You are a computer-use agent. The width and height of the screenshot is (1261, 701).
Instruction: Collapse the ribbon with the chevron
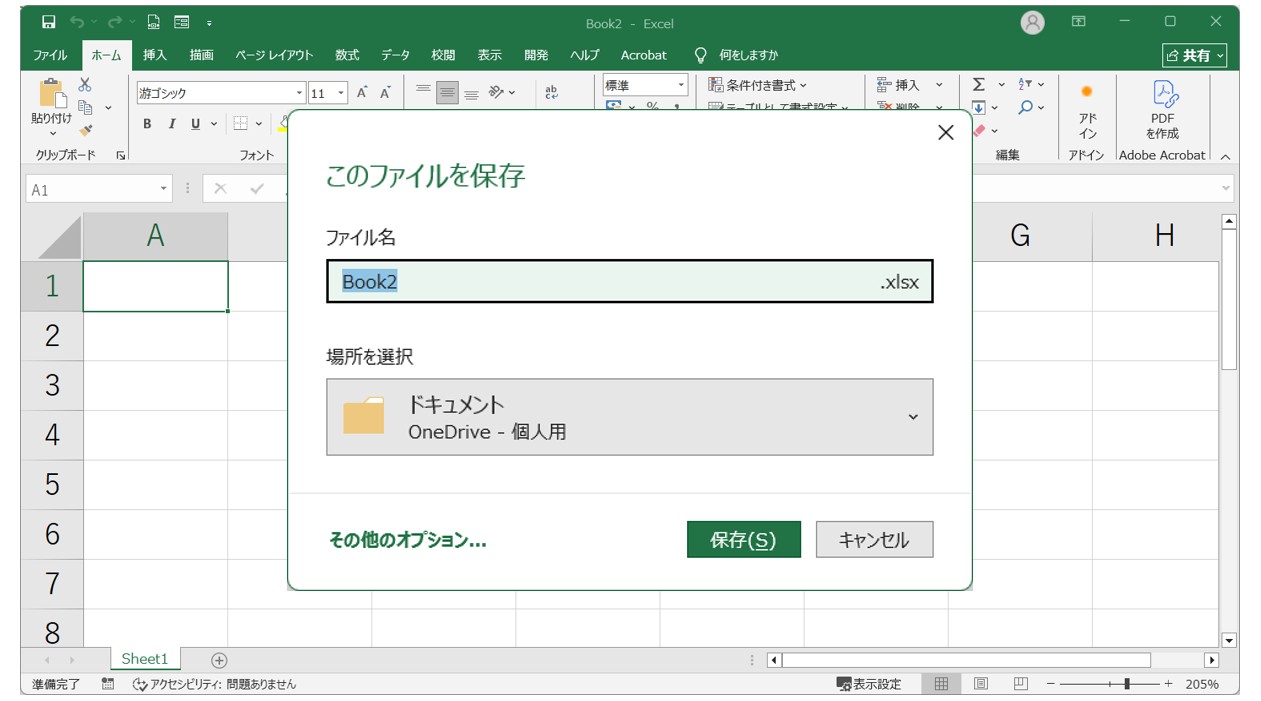coord(1226,156)
